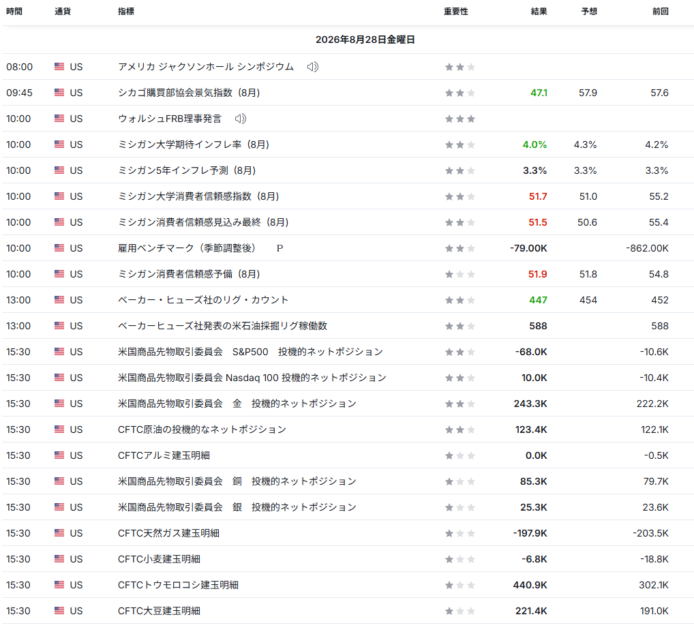
Task: Open S&P500 投機的ネットポジション event
Action: pos(251,352)
